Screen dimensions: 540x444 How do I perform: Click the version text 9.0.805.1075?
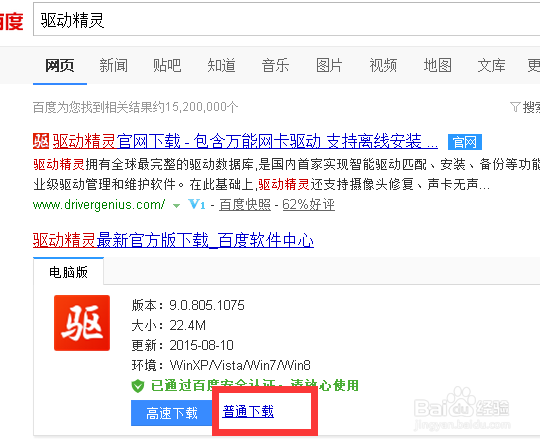coord(207,305)
